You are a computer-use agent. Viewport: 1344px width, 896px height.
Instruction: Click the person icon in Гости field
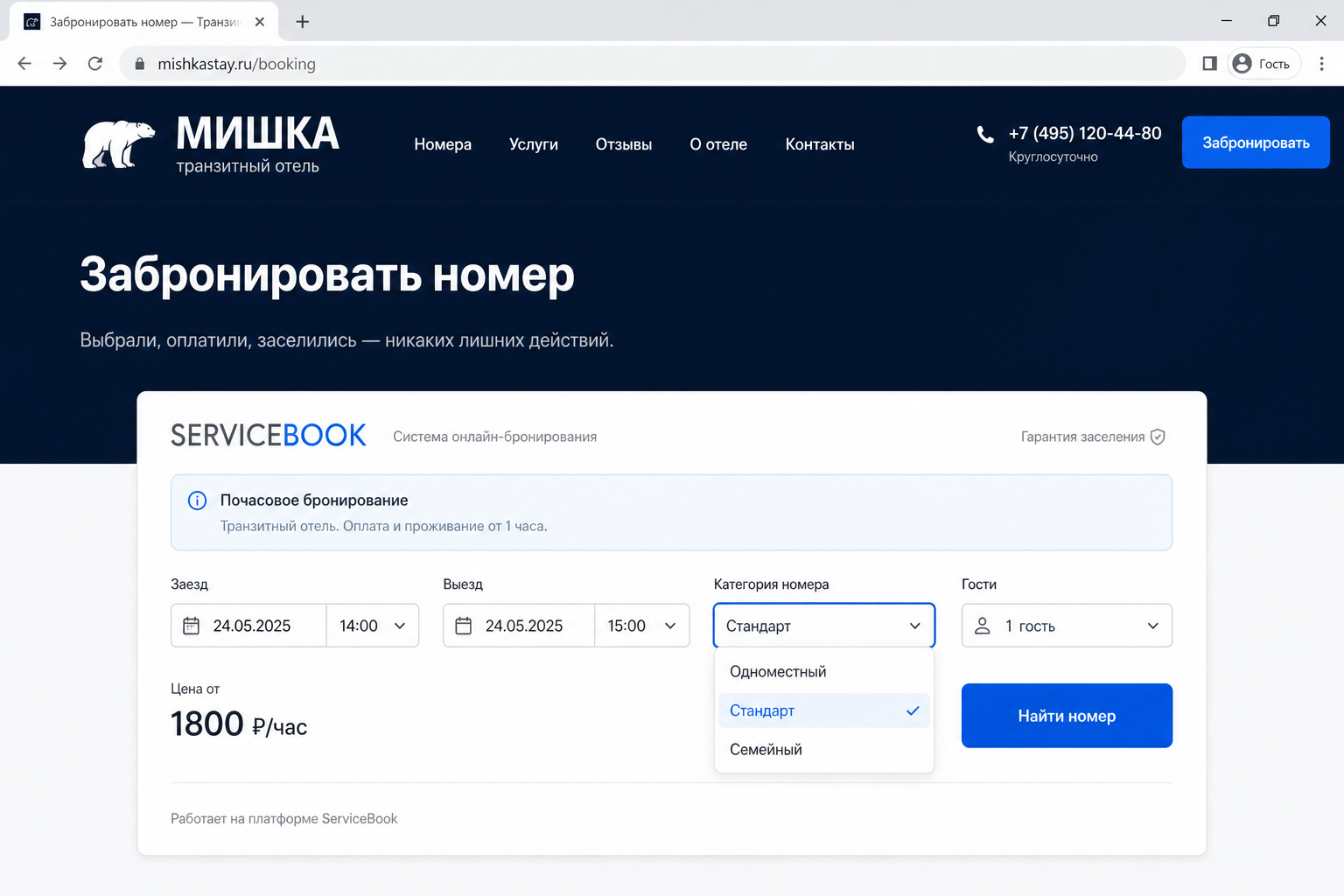tap(983, 626)
